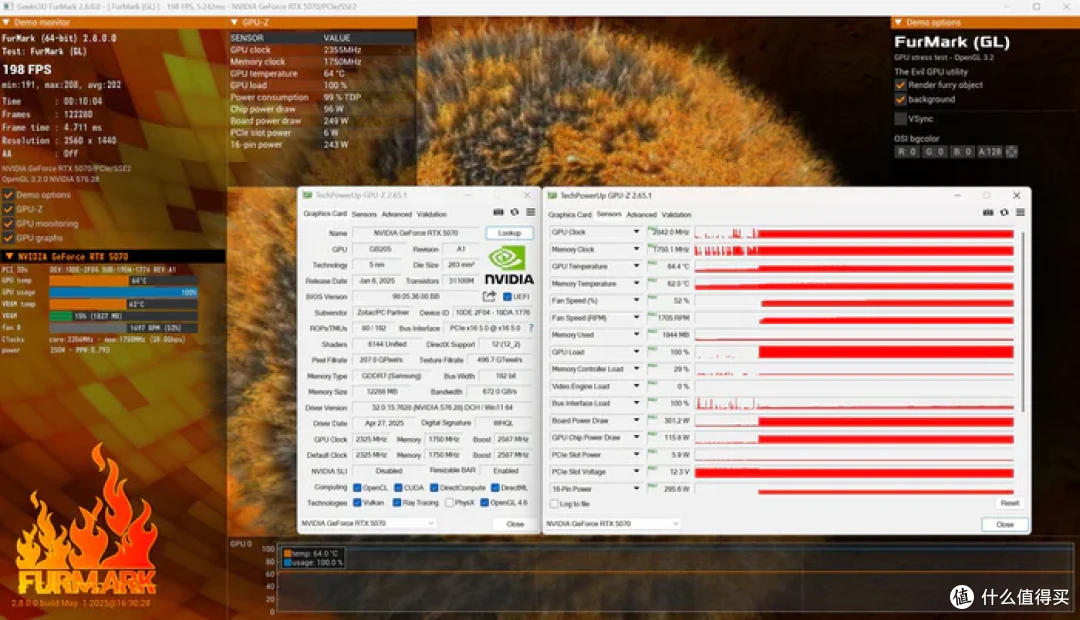
Task: Click FurMark title bar app icon
Action: pyautogui.click(x=8, y=6)
